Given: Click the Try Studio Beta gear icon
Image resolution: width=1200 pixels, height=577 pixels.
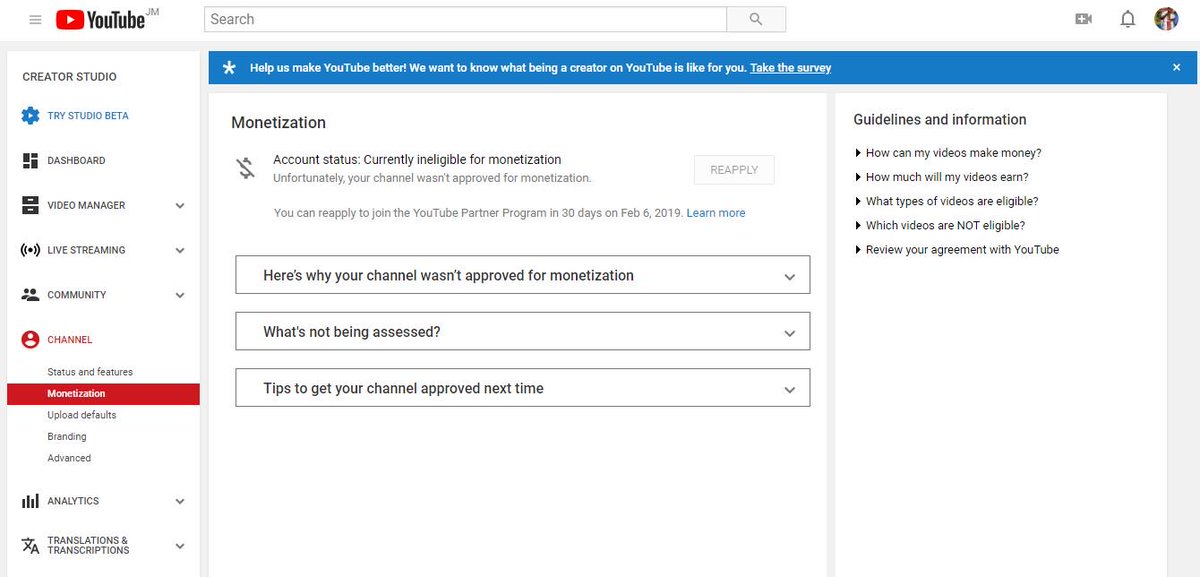Looking at the screenshot, I should pos(30,115).
